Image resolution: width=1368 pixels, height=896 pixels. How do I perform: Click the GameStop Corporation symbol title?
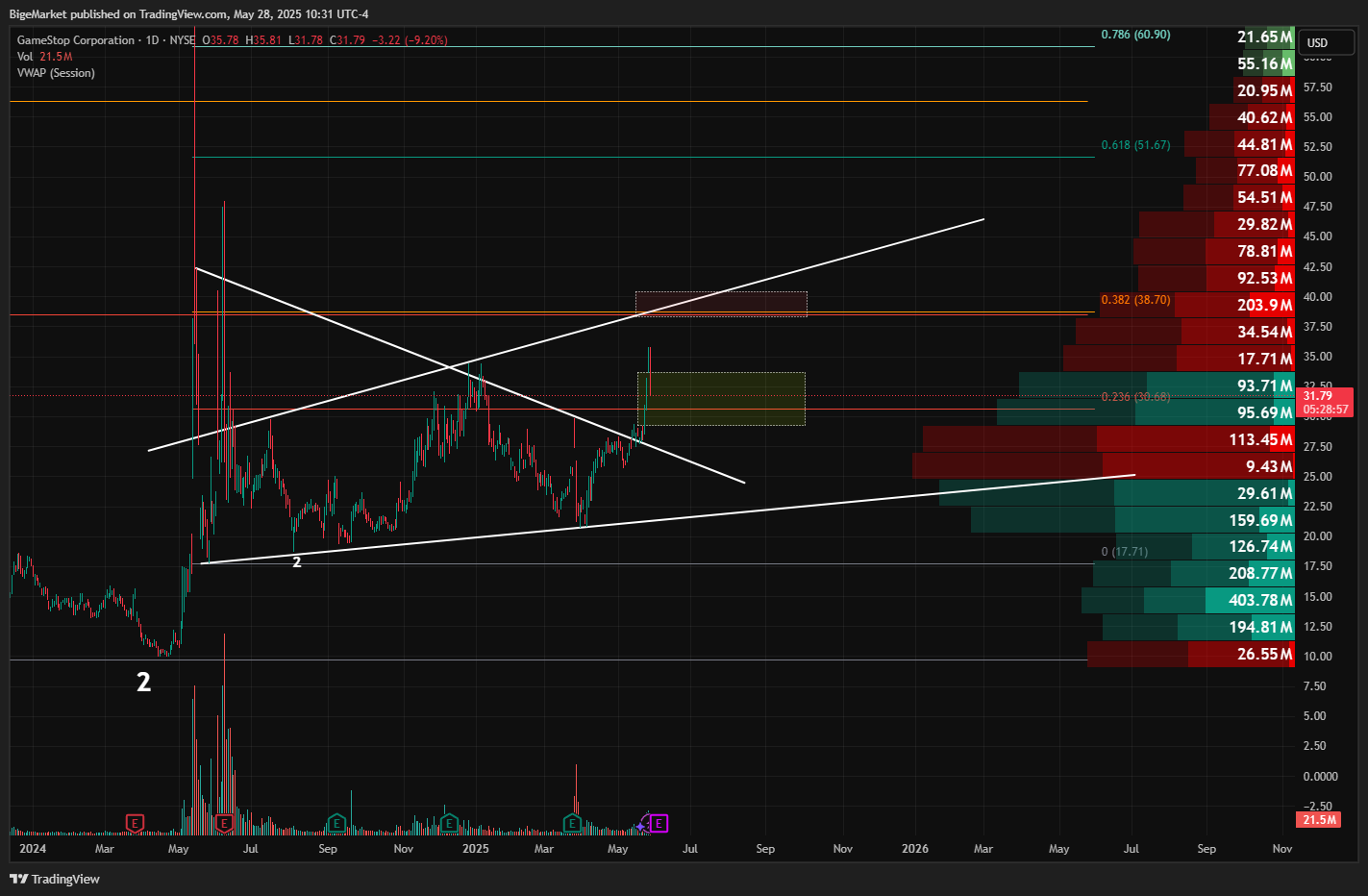pyautogui.click(x=76, y=40)
